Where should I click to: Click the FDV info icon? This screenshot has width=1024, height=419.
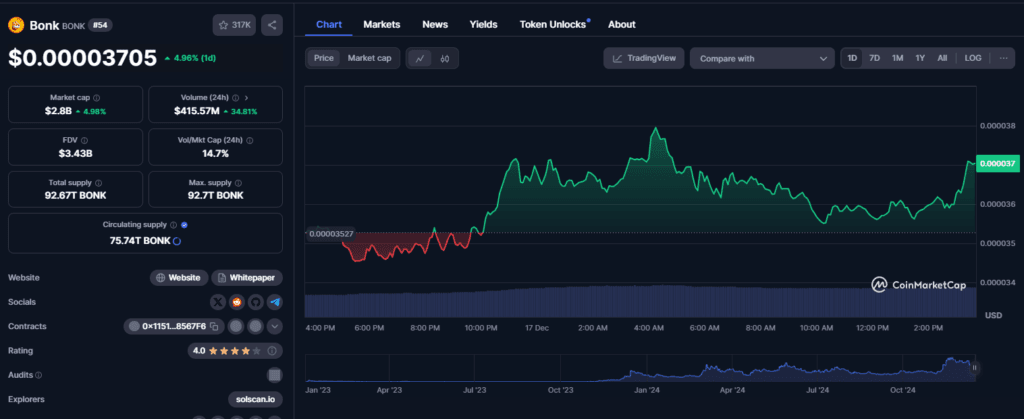pyautogui.click(x=84, y=140)
